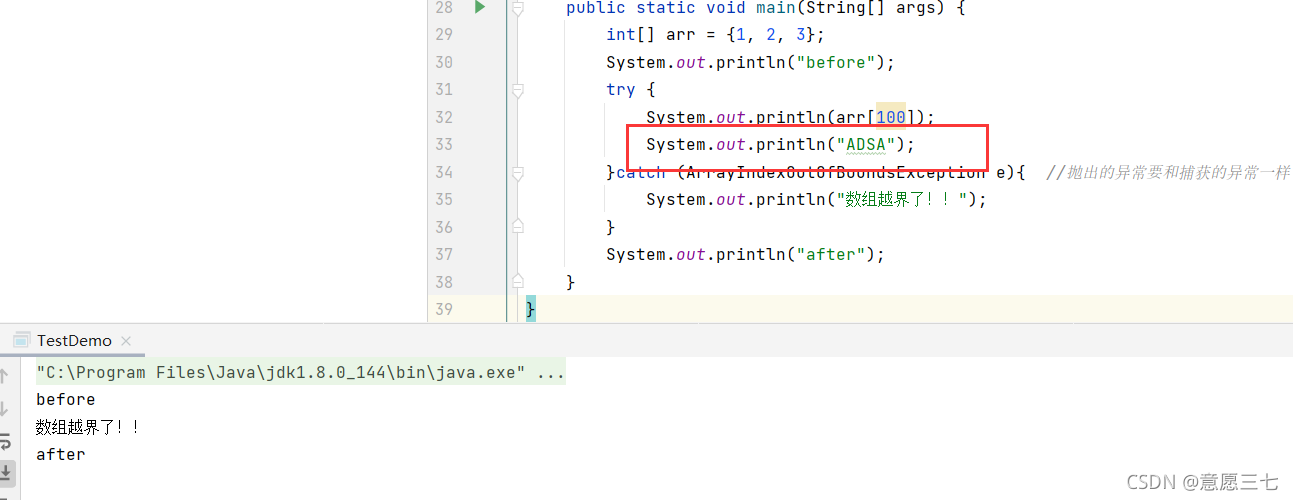Toggle soft-wrap in Run console toolbar
The height and width of the screenshot is (500, 1293).
pos(5,441)
